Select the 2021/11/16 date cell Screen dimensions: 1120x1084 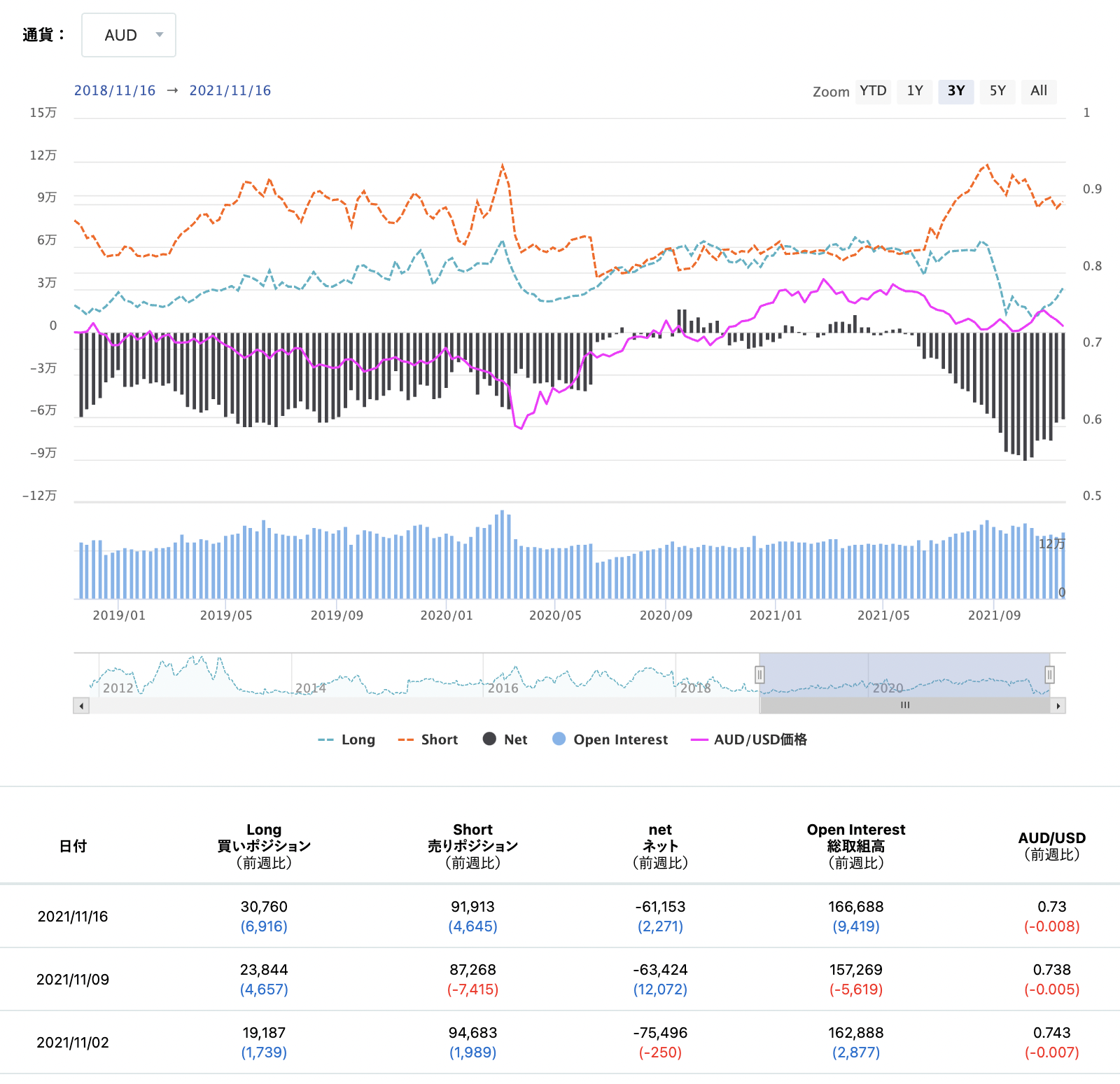73,917
